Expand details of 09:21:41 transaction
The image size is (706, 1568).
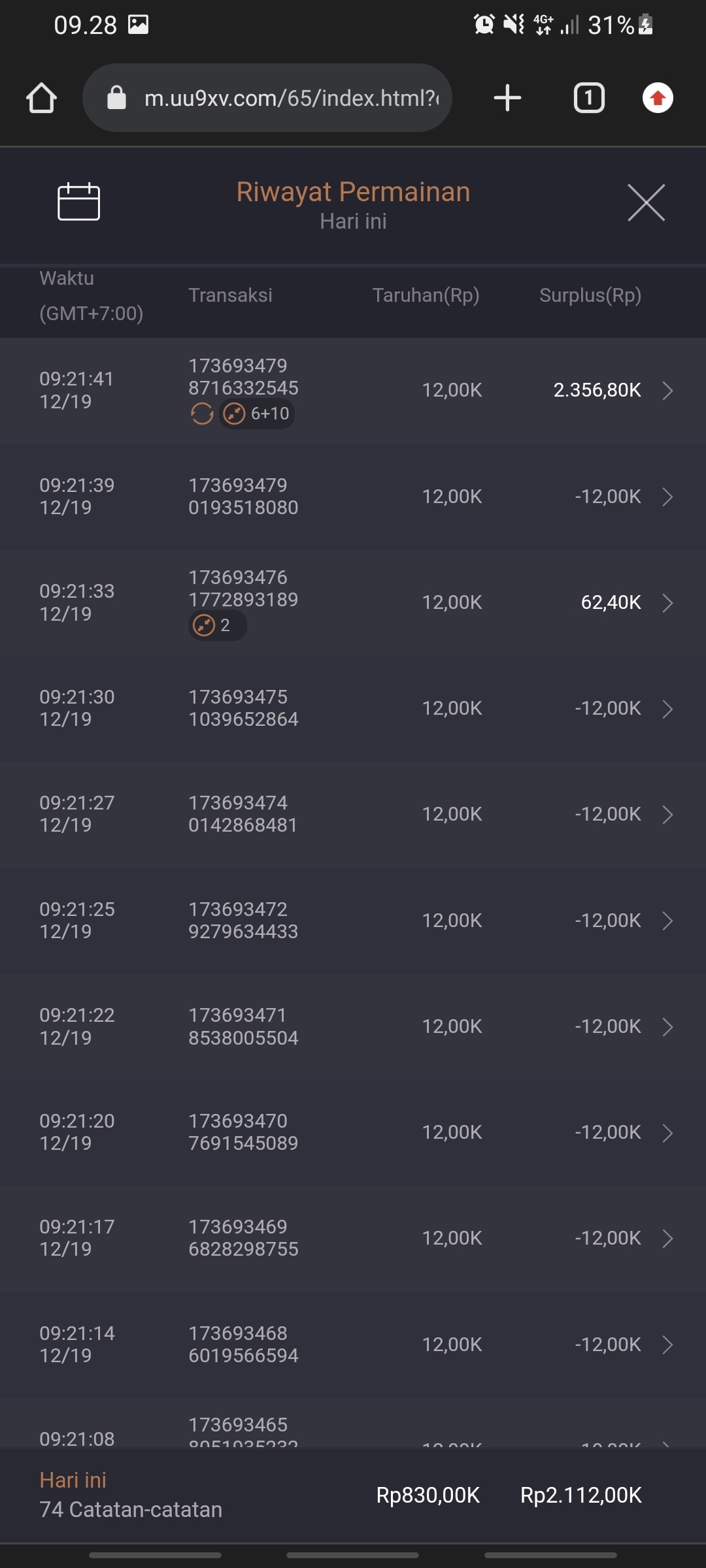click(667, 391)
